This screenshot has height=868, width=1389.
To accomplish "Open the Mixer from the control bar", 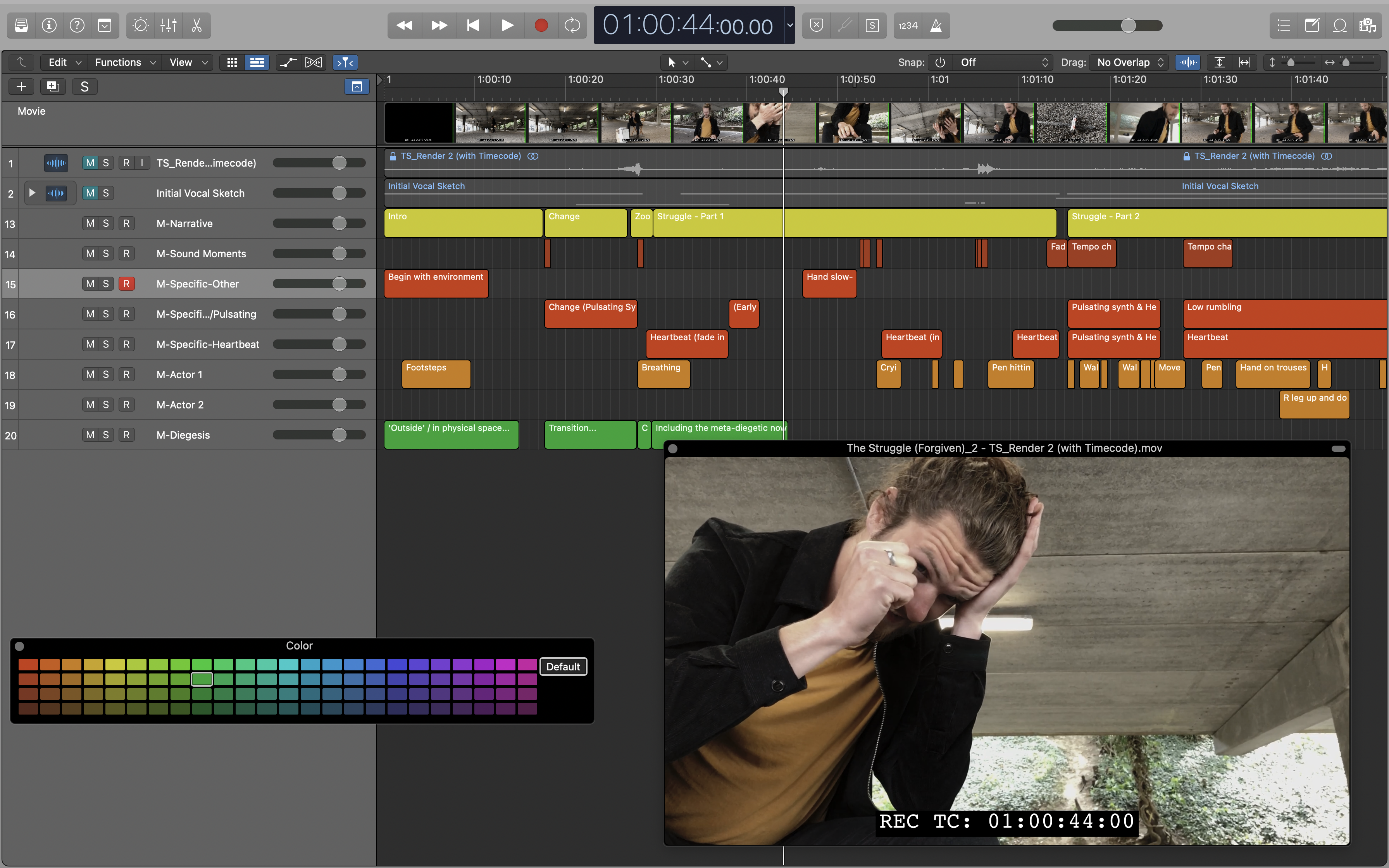I will pos(168,25).
